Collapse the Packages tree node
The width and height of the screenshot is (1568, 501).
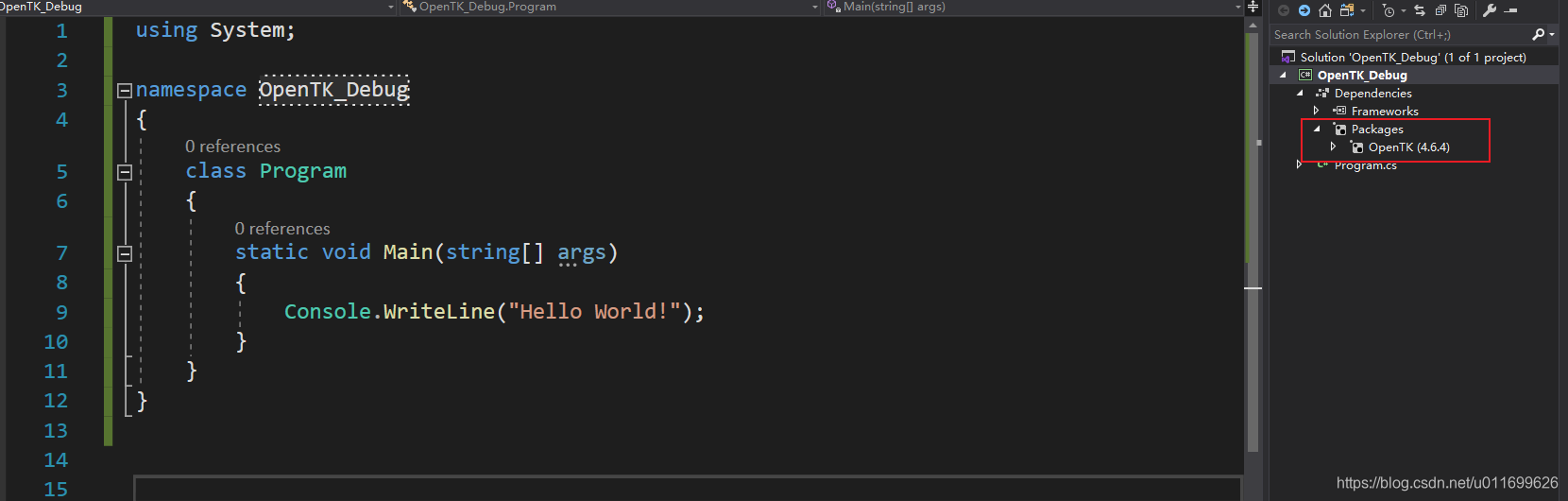(x=1317, y=130)
